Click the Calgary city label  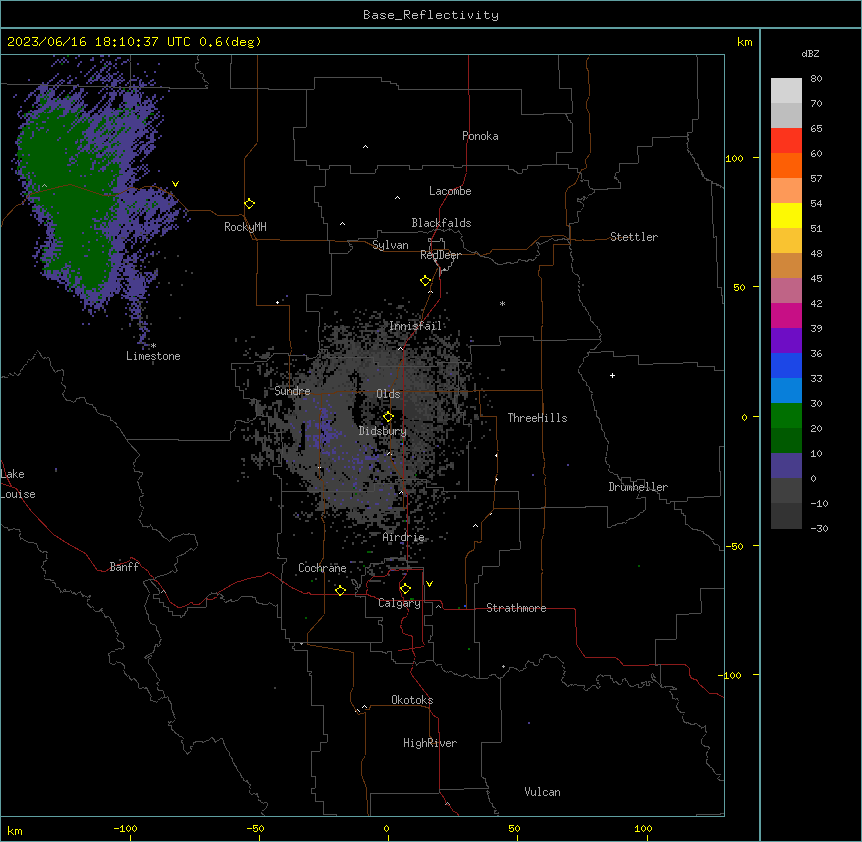point(399,603)
